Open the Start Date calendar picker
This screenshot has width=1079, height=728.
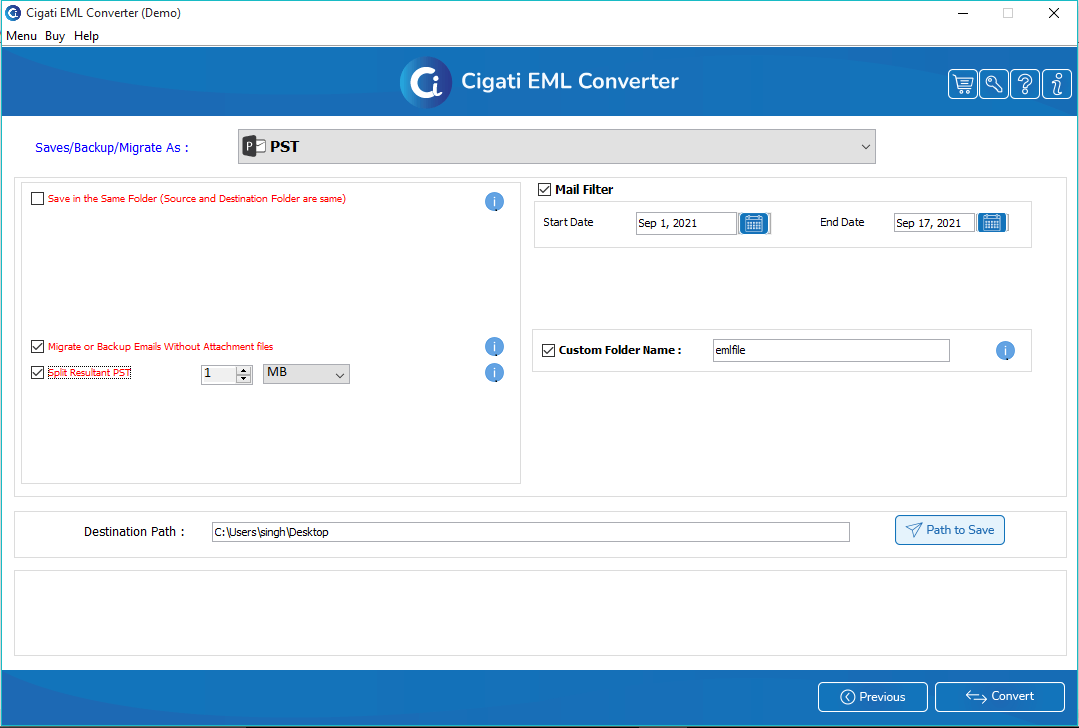pos(754,223)
